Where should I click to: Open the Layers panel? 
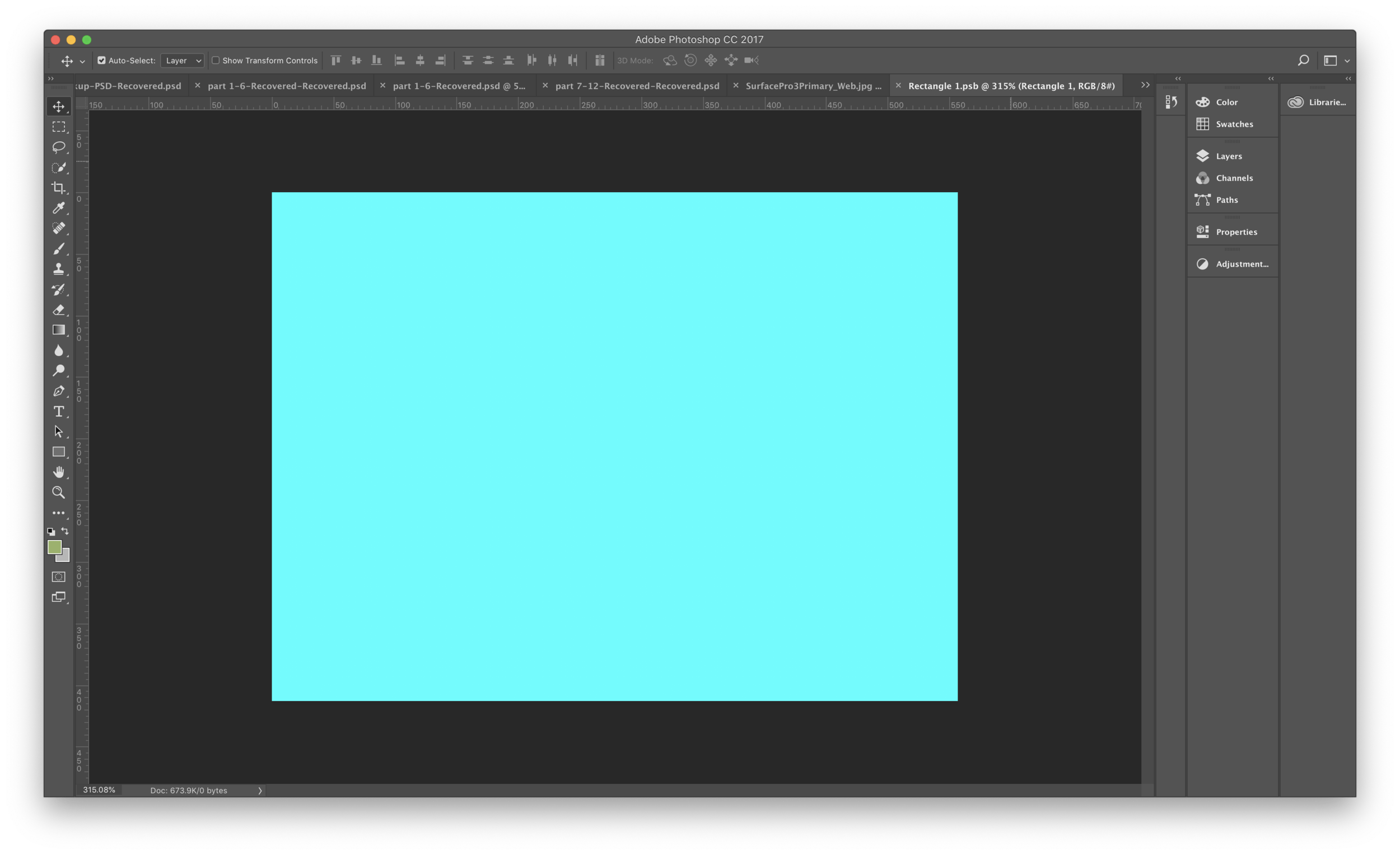point(1229,156)
